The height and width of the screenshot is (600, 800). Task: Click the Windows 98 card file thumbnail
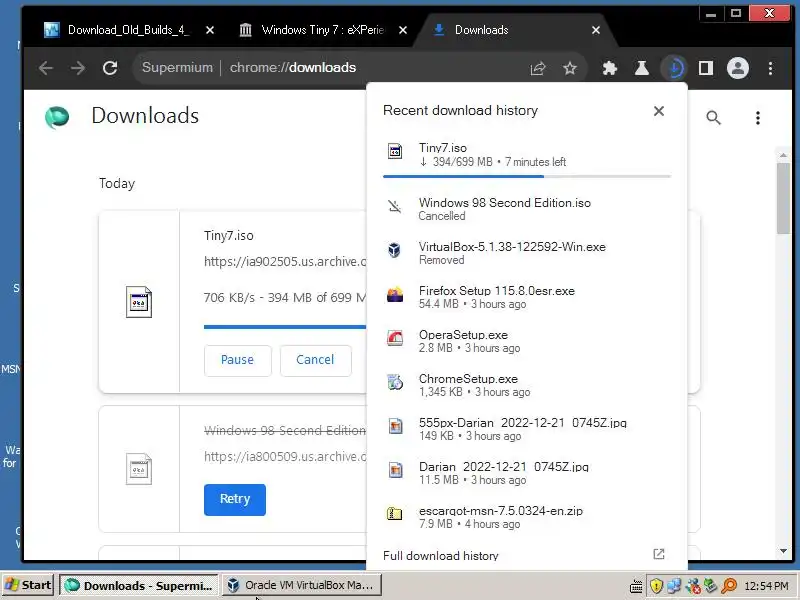(x=139, y=469)
